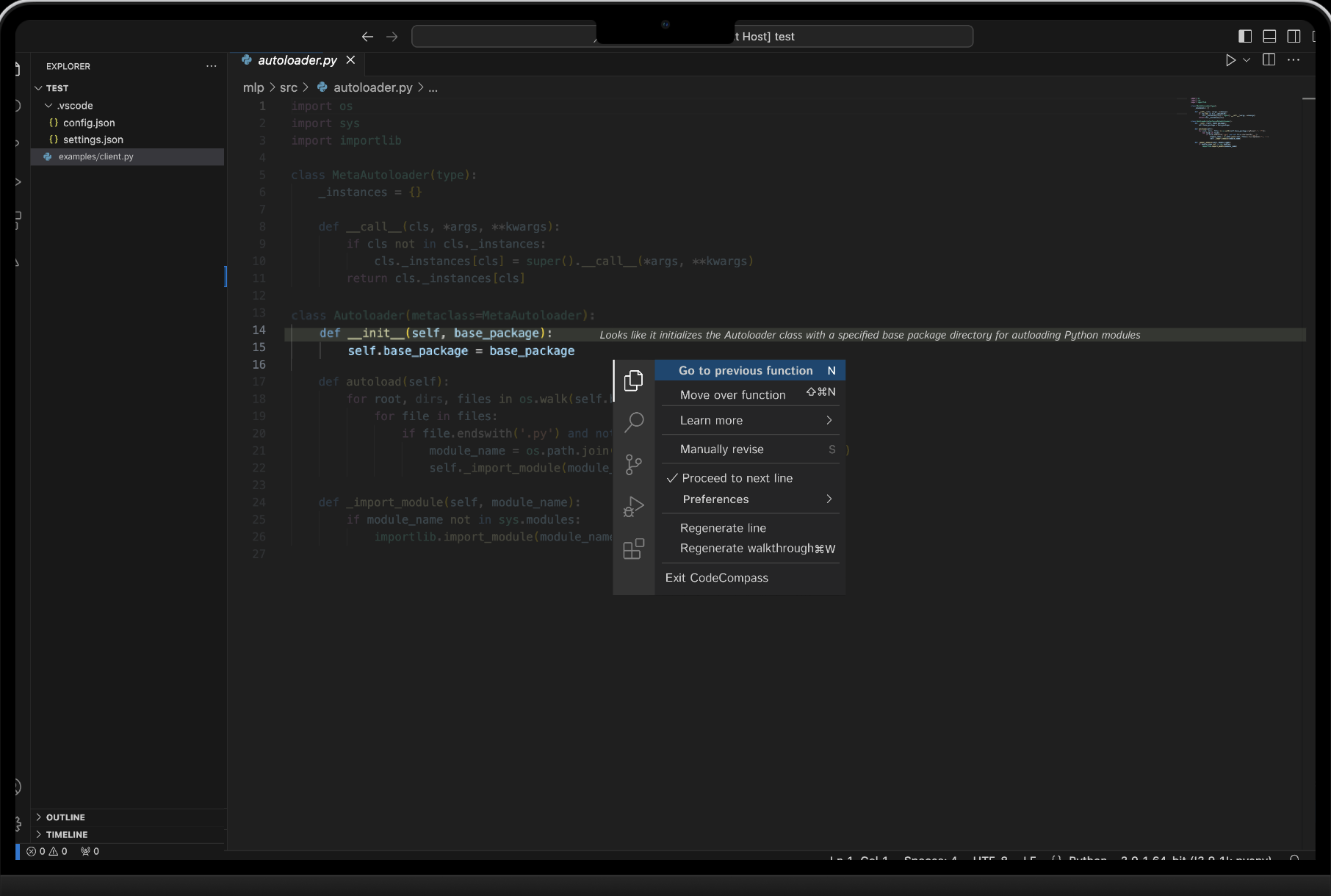Select Manually revise menu entry

point(750,449)
